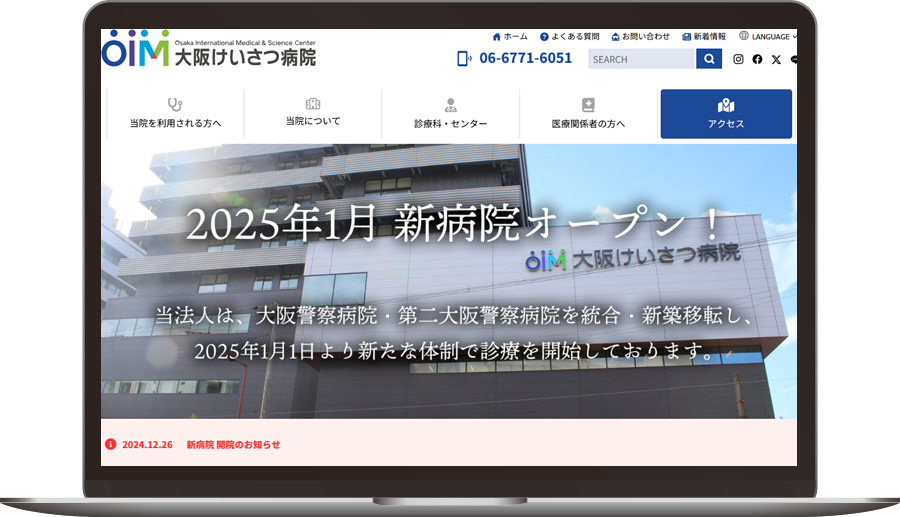Image resolution: width=900 pixels, height=517 pixels.
Task: Open the 当院を利用される方へ menu
Action: tap(175, 114)
